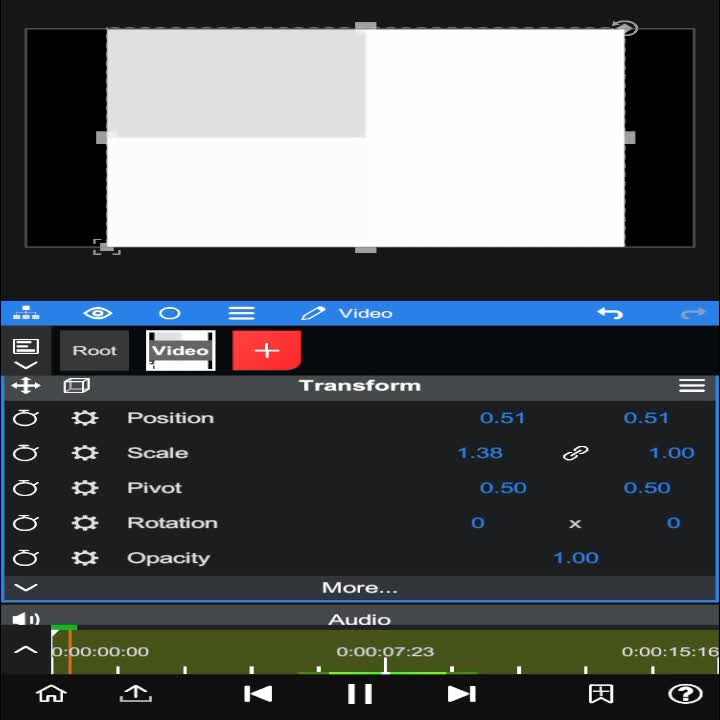Toggle the Position keyframe stopwatch
This screenshot has height=720, width=720.
tap(26, 417)
